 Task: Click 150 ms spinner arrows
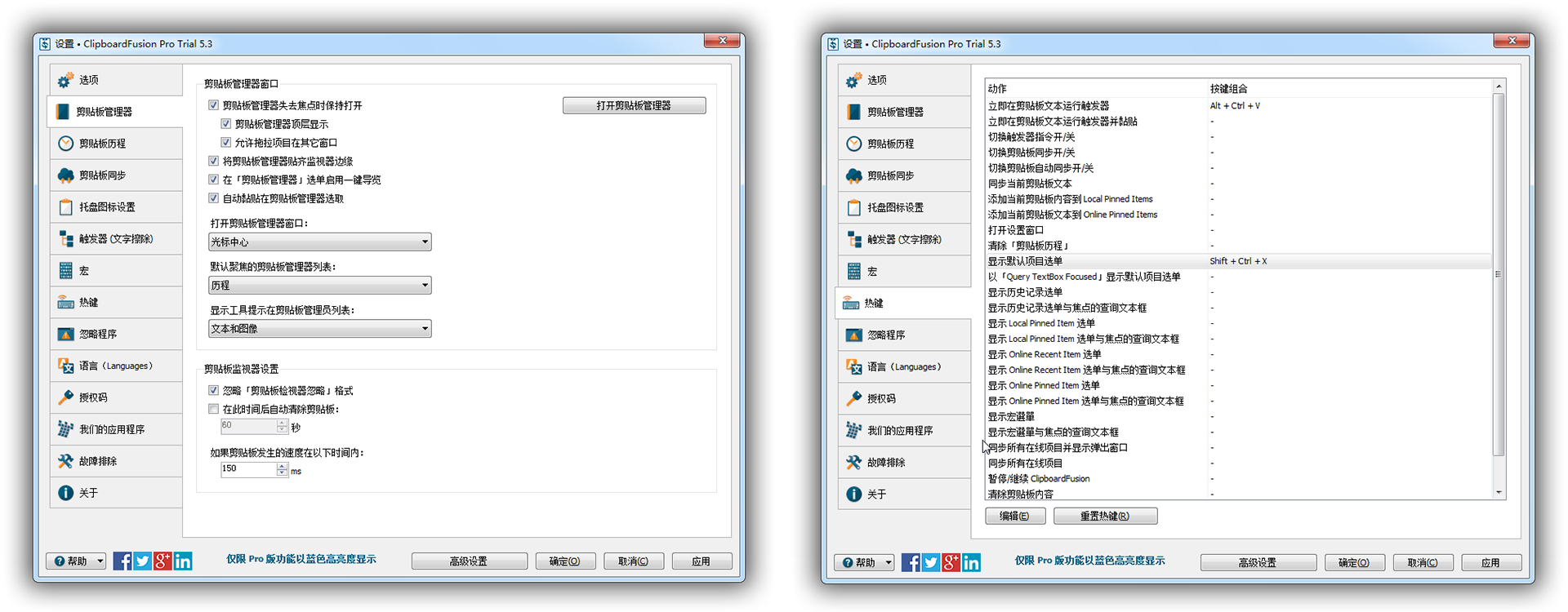(282, 469)
